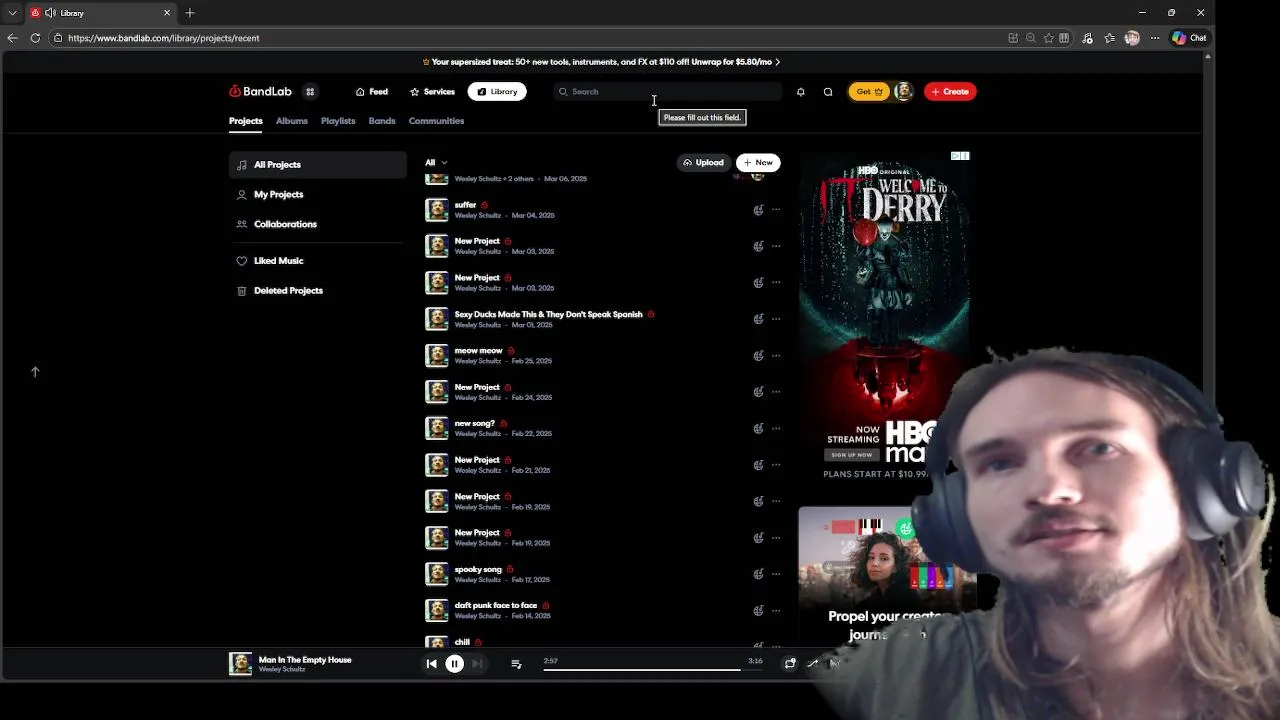Image resolution: width=1280 pixels, height=720 pixels.
Task: Open Liked Music in sidebar
Action: (x=318, y=261)
